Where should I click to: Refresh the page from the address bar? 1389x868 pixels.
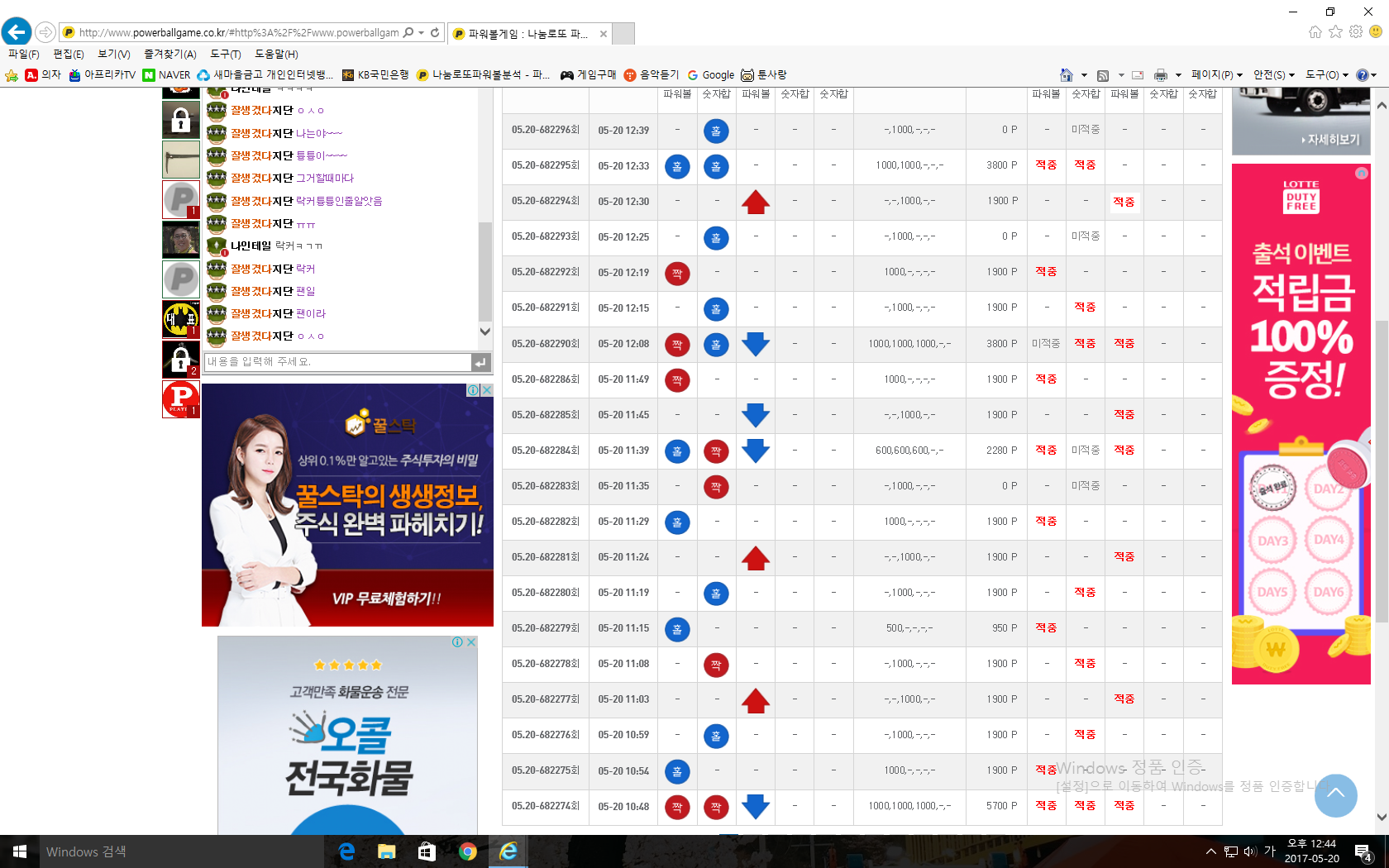(x=435, y=33)
